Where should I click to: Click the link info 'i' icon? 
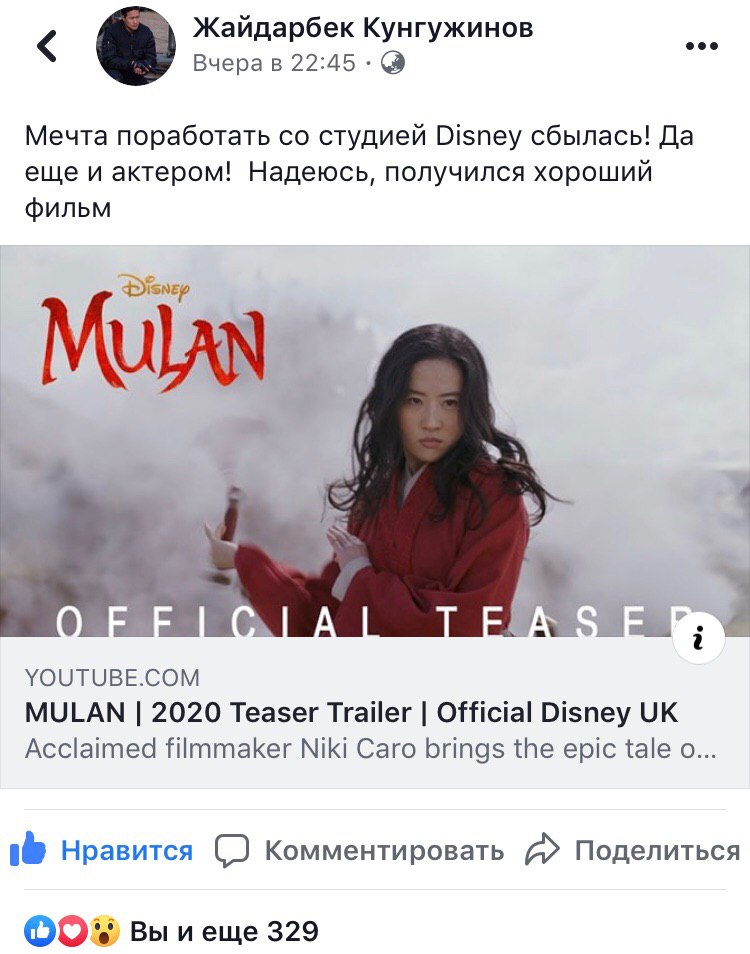[x=698, y=638]
